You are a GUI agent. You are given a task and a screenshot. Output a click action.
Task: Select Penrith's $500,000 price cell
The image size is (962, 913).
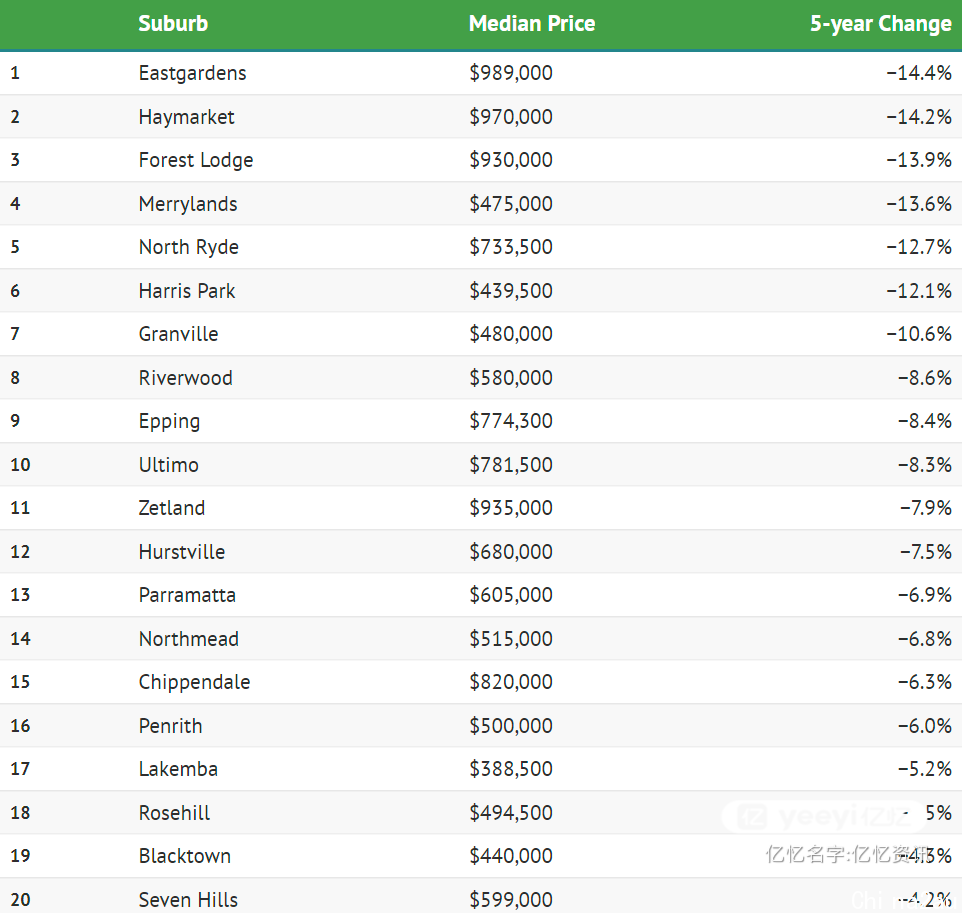511,726
